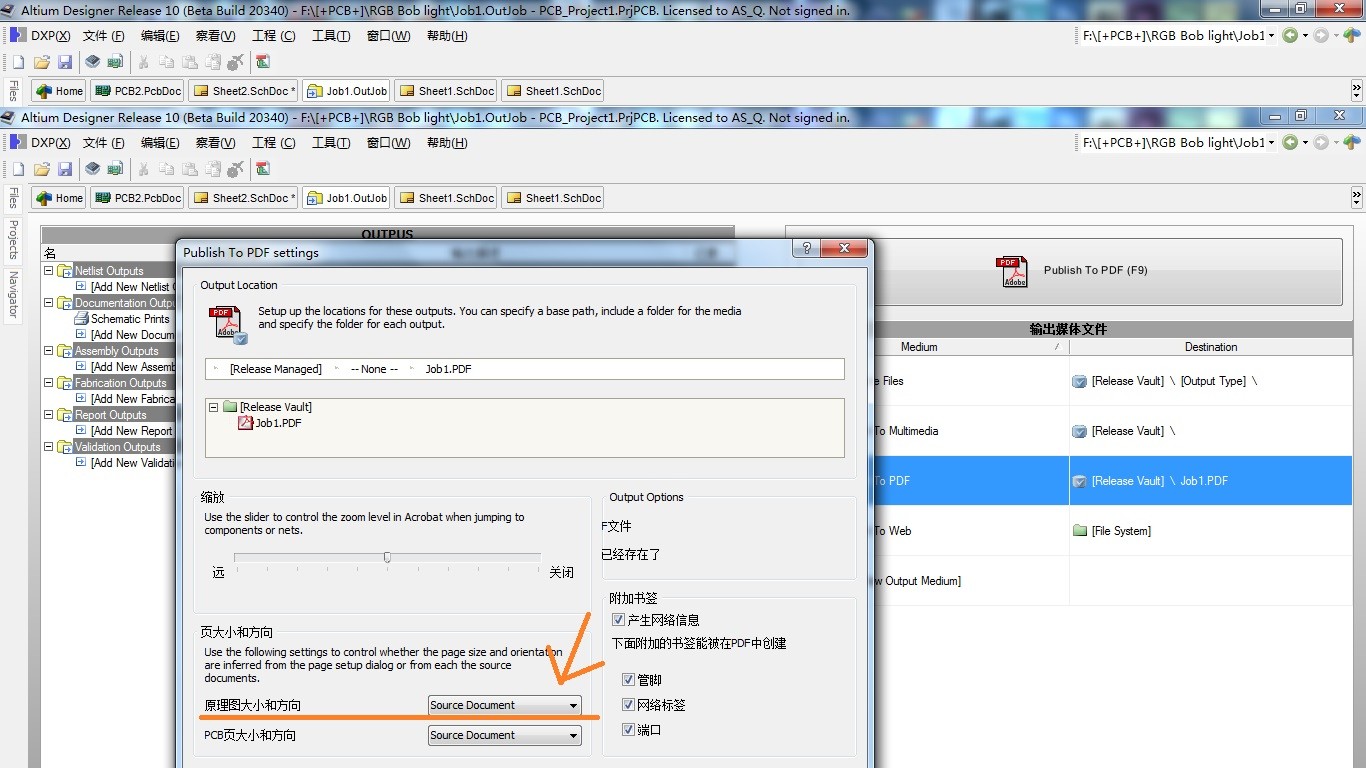Click the green Release Vault folder icon in dialog tree

click(x=230, y=407)
